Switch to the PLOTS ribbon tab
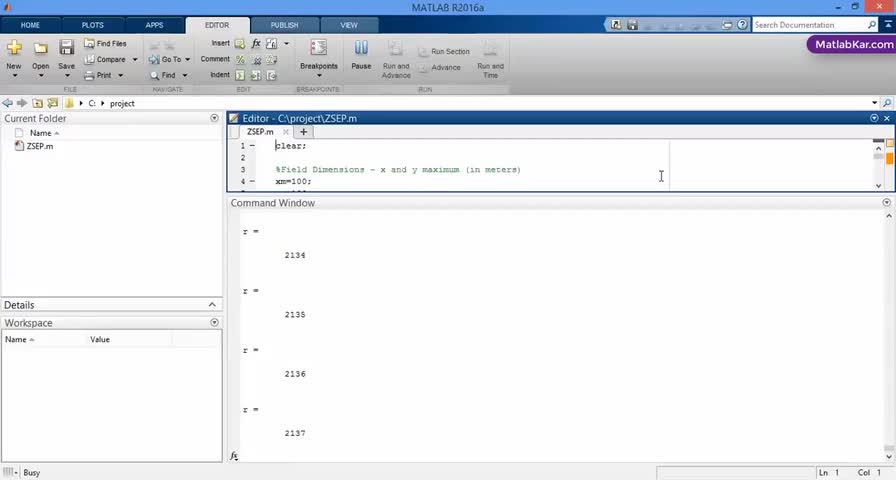This screenshot has height=480, width=896. [93, 25]
